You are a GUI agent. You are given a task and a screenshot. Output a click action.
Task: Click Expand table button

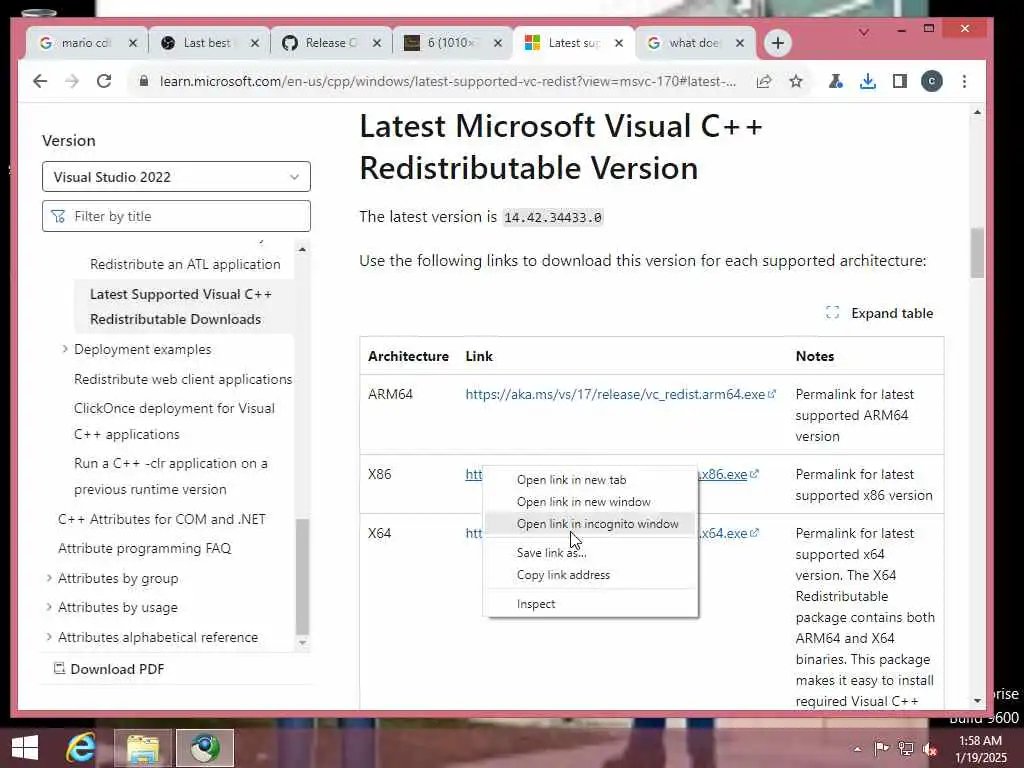coord(880,313)
